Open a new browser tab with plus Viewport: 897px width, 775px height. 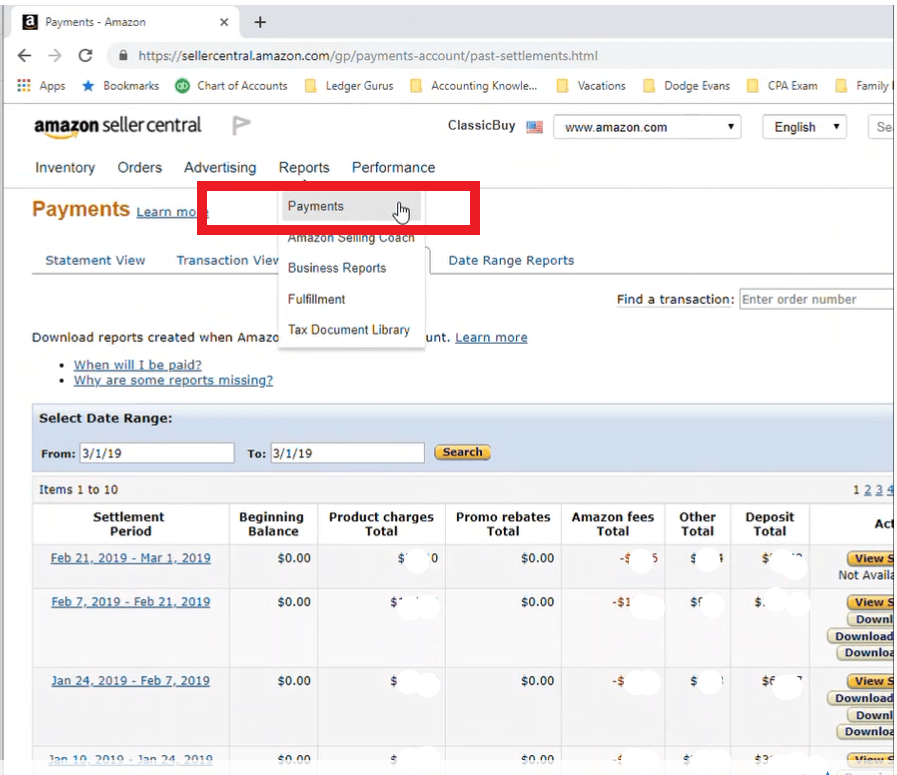point(260,22)
